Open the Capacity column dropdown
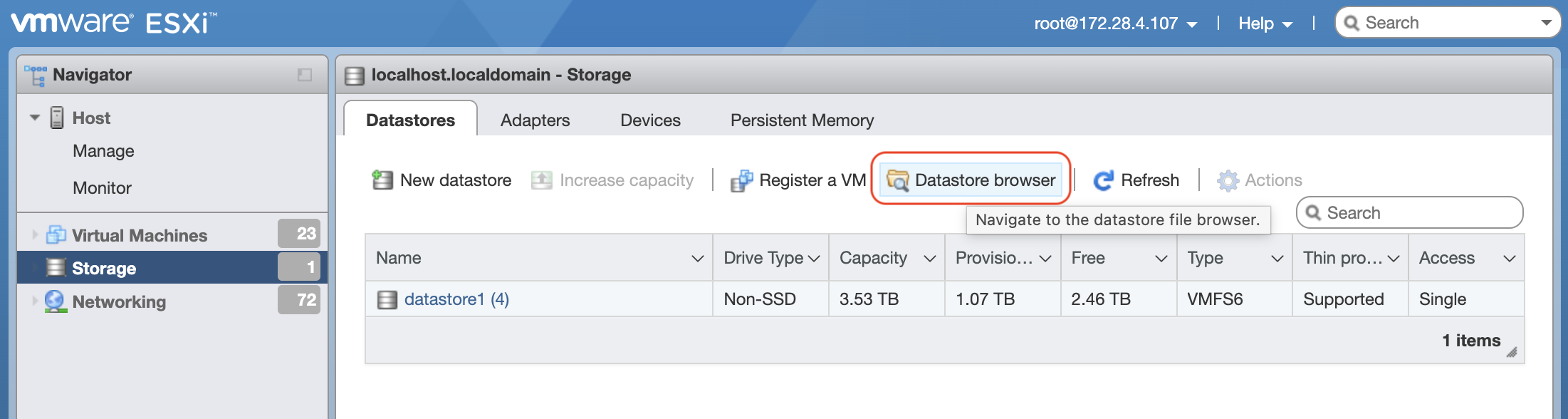The width and height of the screenshot is (1568, 419). 929,259
